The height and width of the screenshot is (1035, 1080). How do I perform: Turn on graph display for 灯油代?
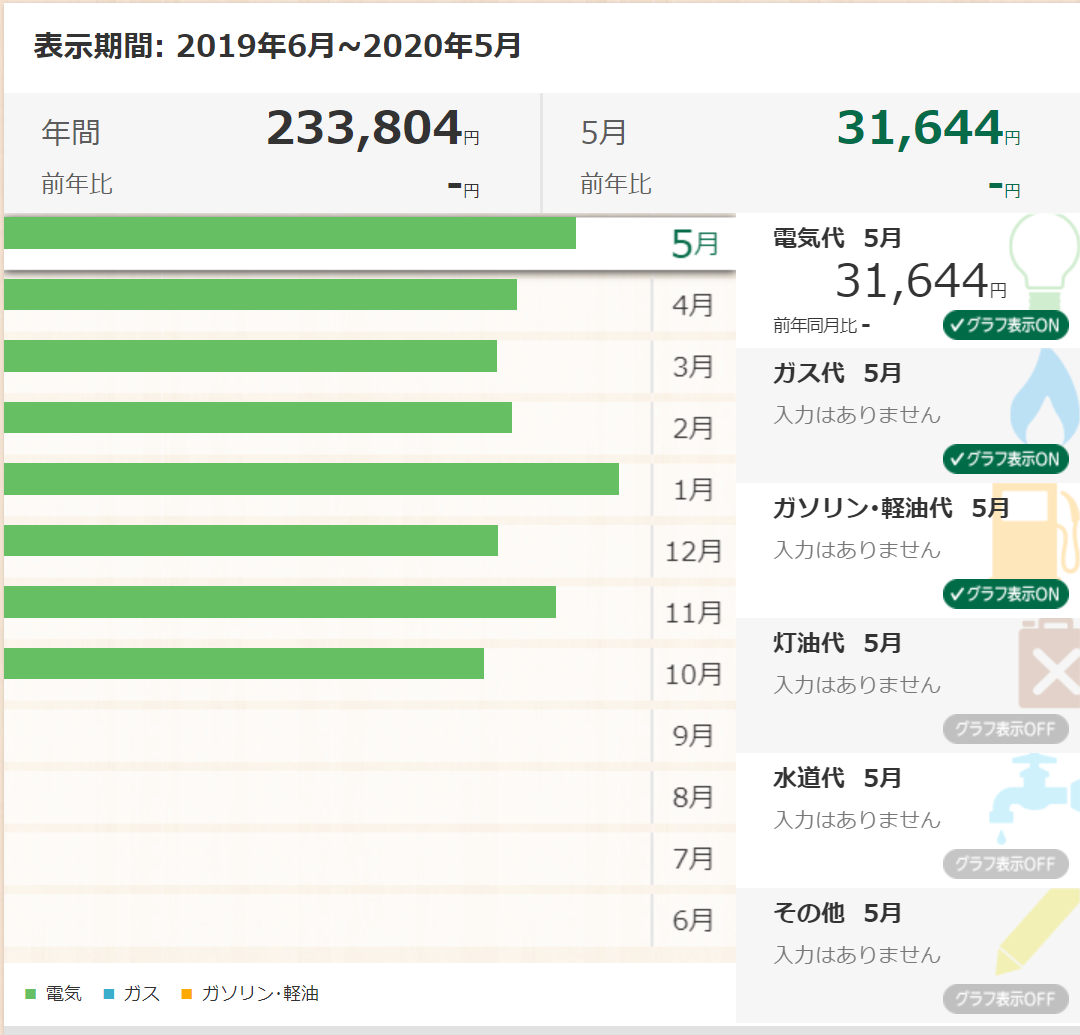point(1006,729)
